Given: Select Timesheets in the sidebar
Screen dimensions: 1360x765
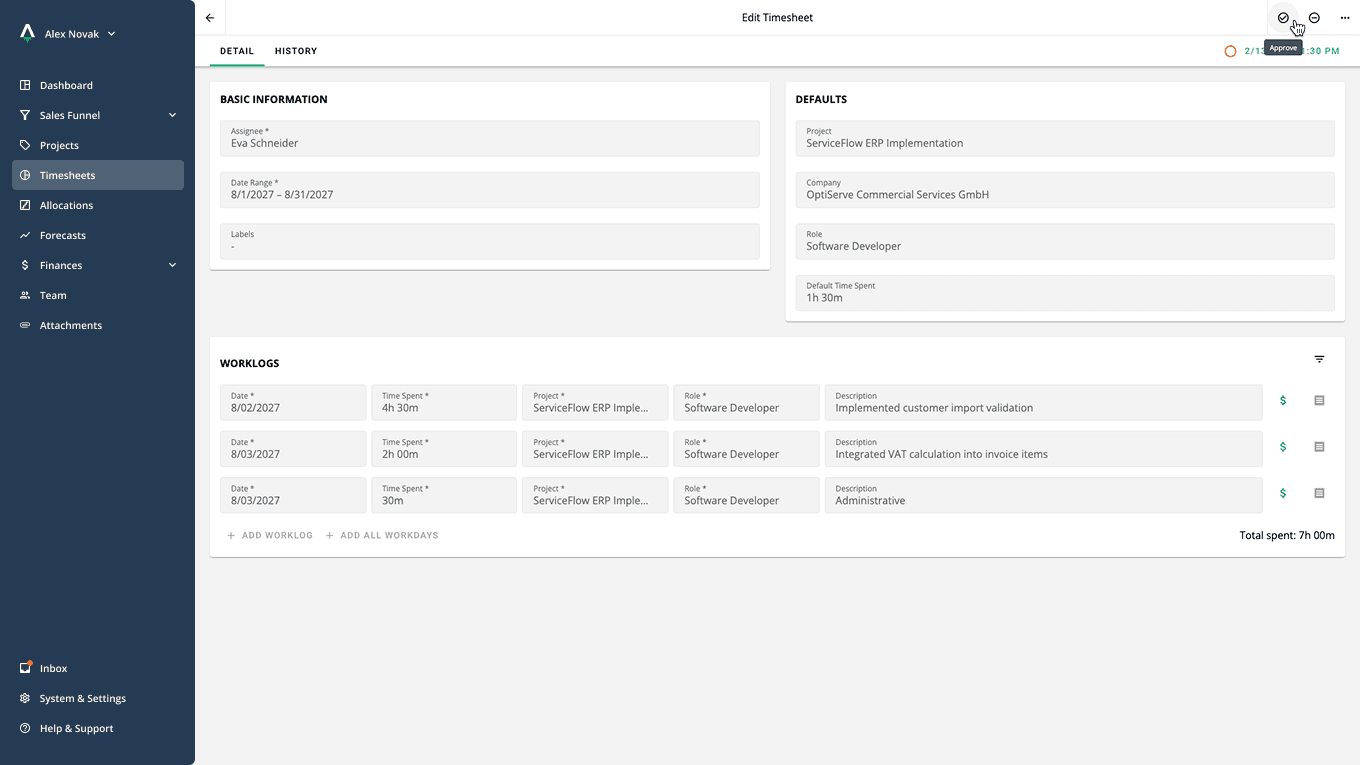Looking at the screenshot, I should click(98, 175).
